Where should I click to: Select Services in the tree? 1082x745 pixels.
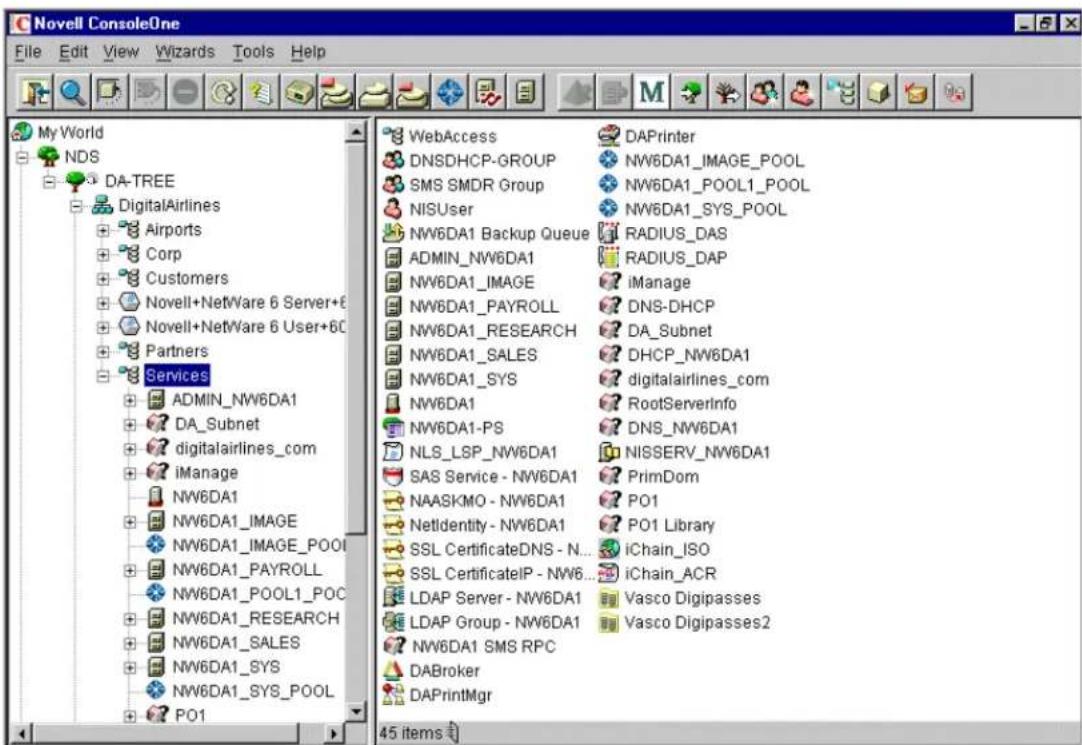[x=177, y=375]
